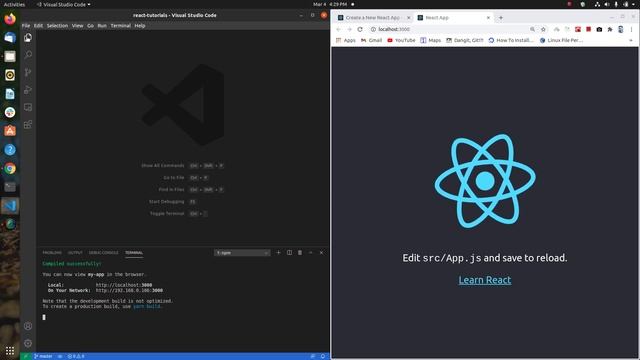The height and width of the screenshot is (360, 640).
Task: Open the Accounts icon in VS Code activity bar
Action: pyautogui.click(x=28, y=326)
